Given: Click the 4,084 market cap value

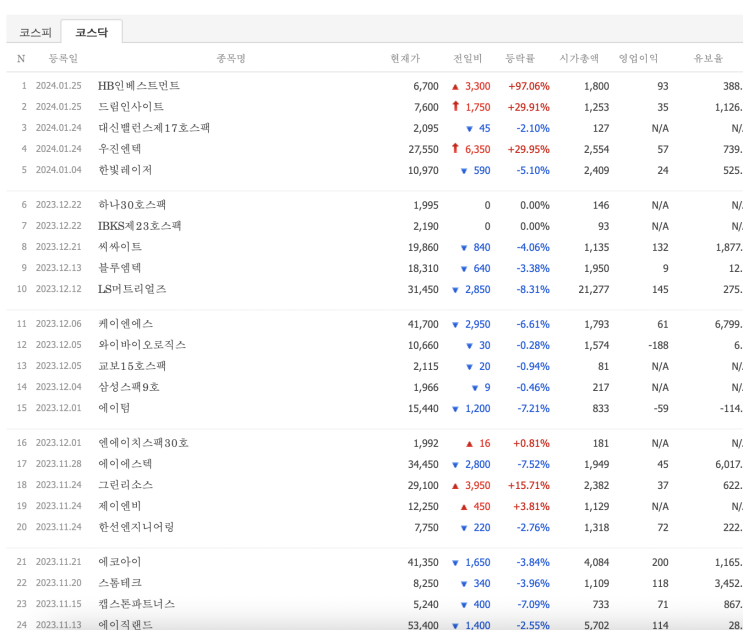Looking at the screenshot, I should pos(597,562).
